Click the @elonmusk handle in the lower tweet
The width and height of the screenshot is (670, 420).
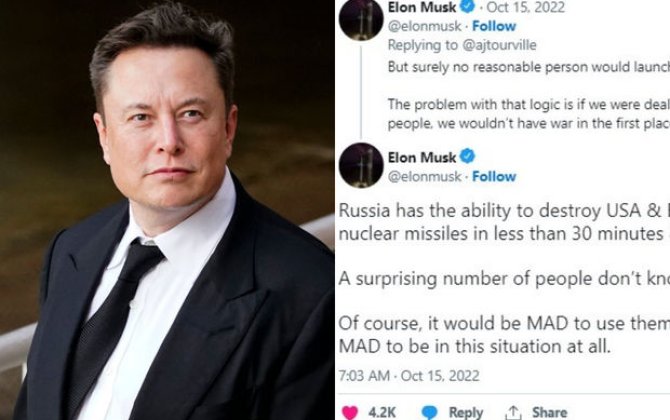[425, 176]
